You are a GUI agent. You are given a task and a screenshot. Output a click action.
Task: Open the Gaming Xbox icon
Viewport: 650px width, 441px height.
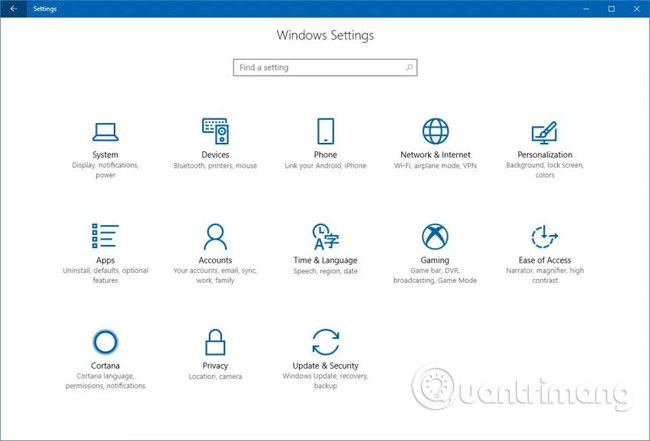(435, 237)
